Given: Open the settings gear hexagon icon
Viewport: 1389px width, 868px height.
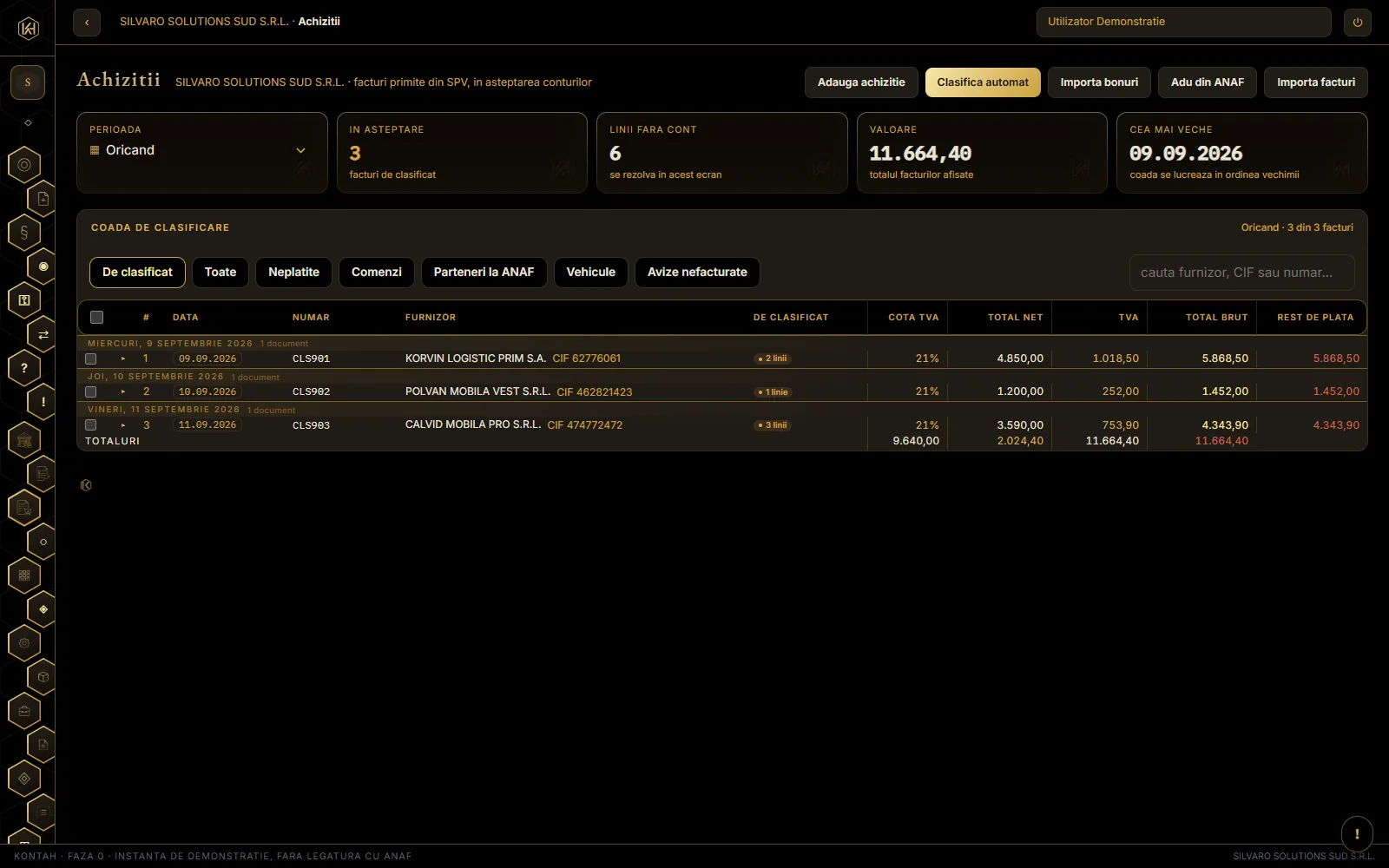Looking at the screenshot, I should [x=24, y=643].
